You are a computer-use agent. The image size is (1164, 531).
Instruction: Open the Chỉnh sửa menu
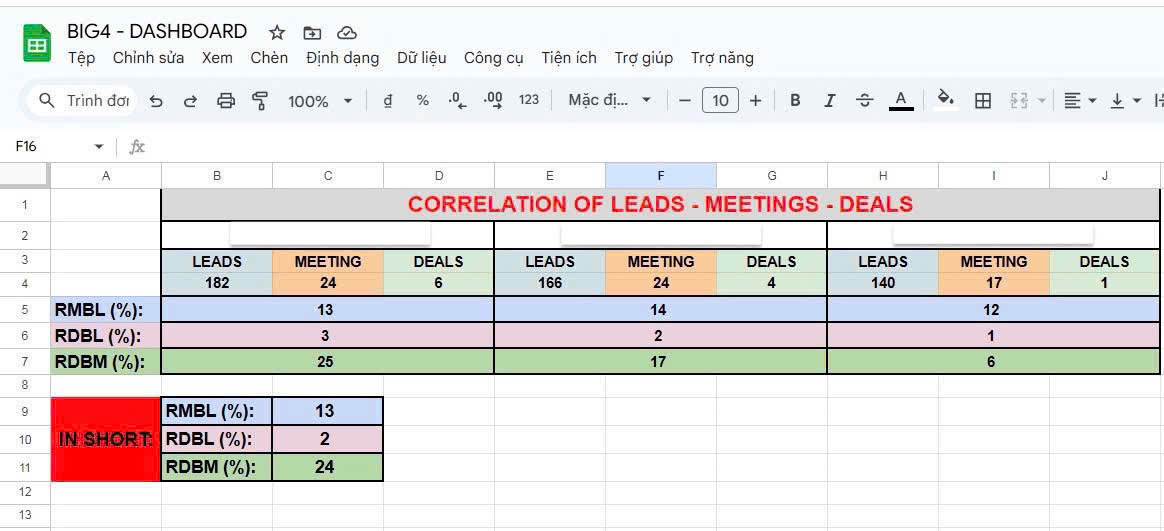click(148, 58)
